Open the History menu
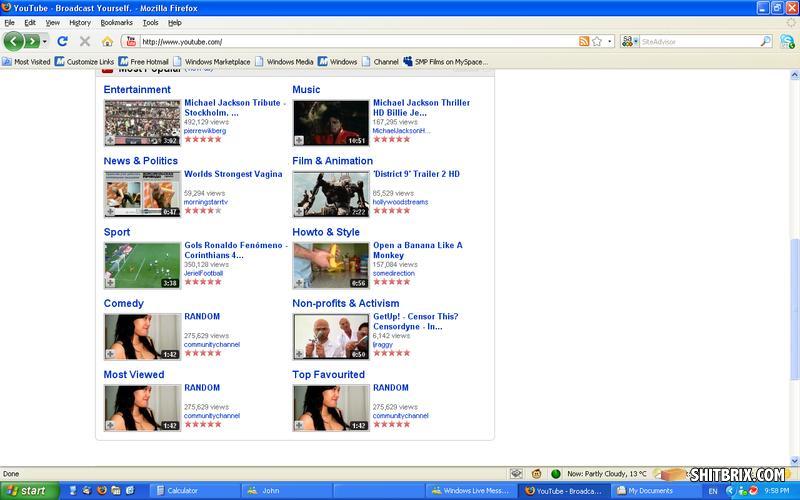This screenshot has width=800, height=500. pos(80,22)
